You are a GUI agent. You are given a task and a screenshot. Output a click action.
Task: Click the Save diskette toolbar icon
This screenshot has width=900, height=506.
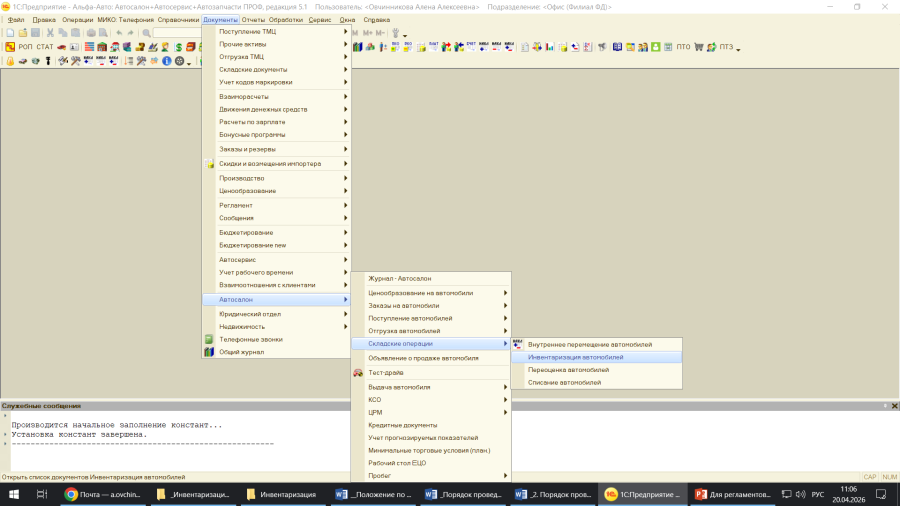(x=35, y=33)
